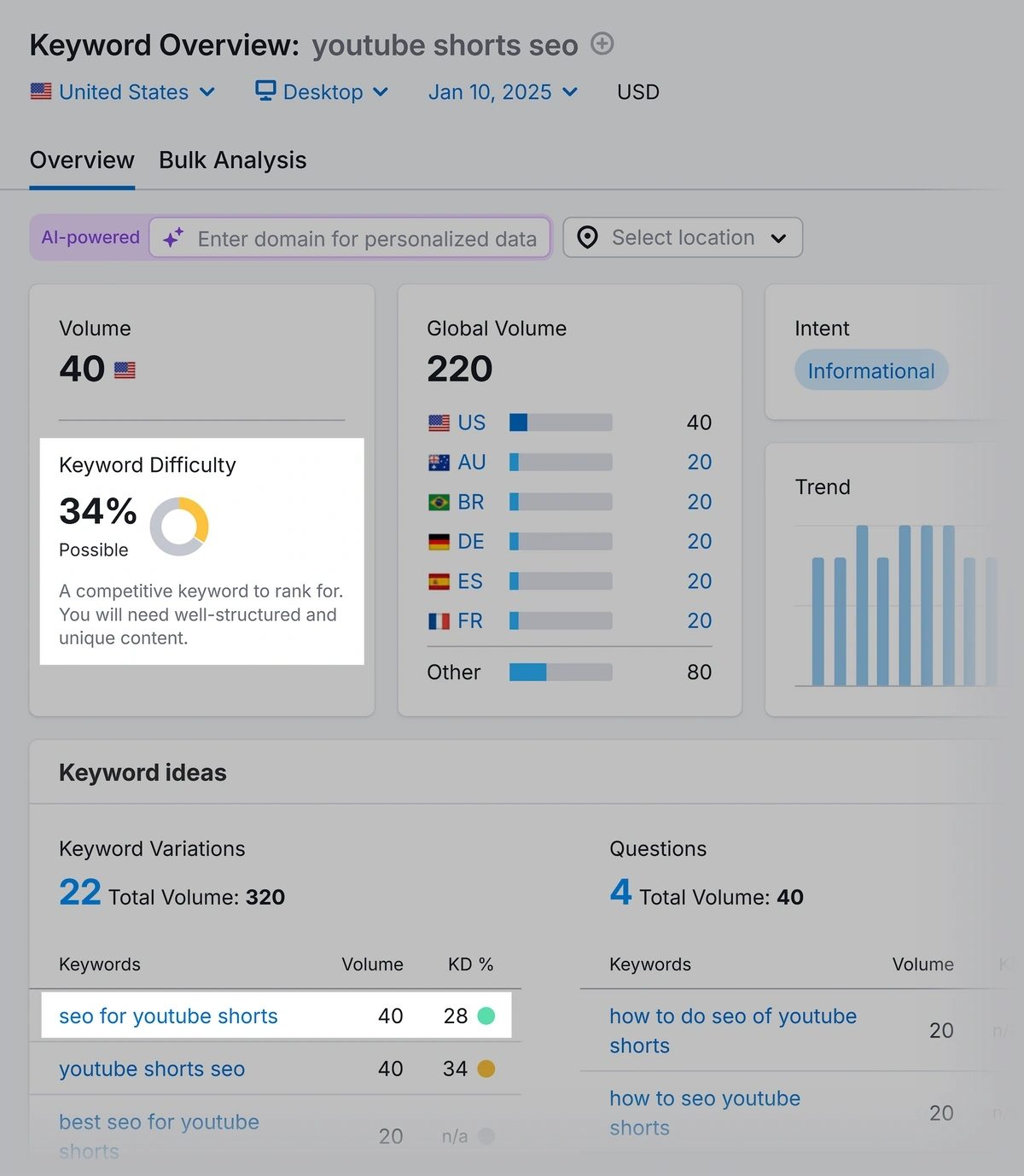
Task: Click the location pin icon
Action: [587, 237]
